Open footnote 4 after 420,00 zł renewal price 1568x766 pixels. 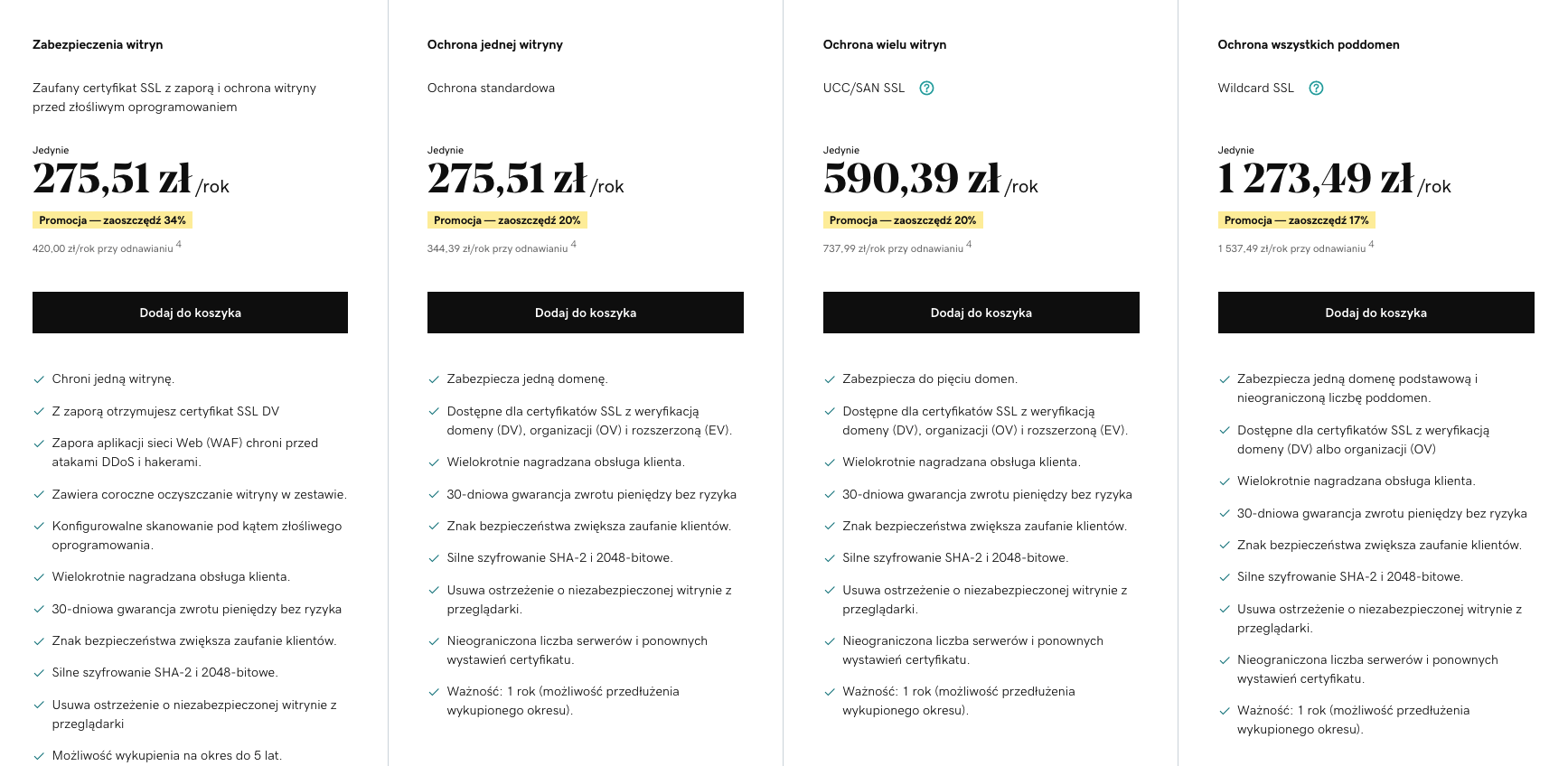179,244
